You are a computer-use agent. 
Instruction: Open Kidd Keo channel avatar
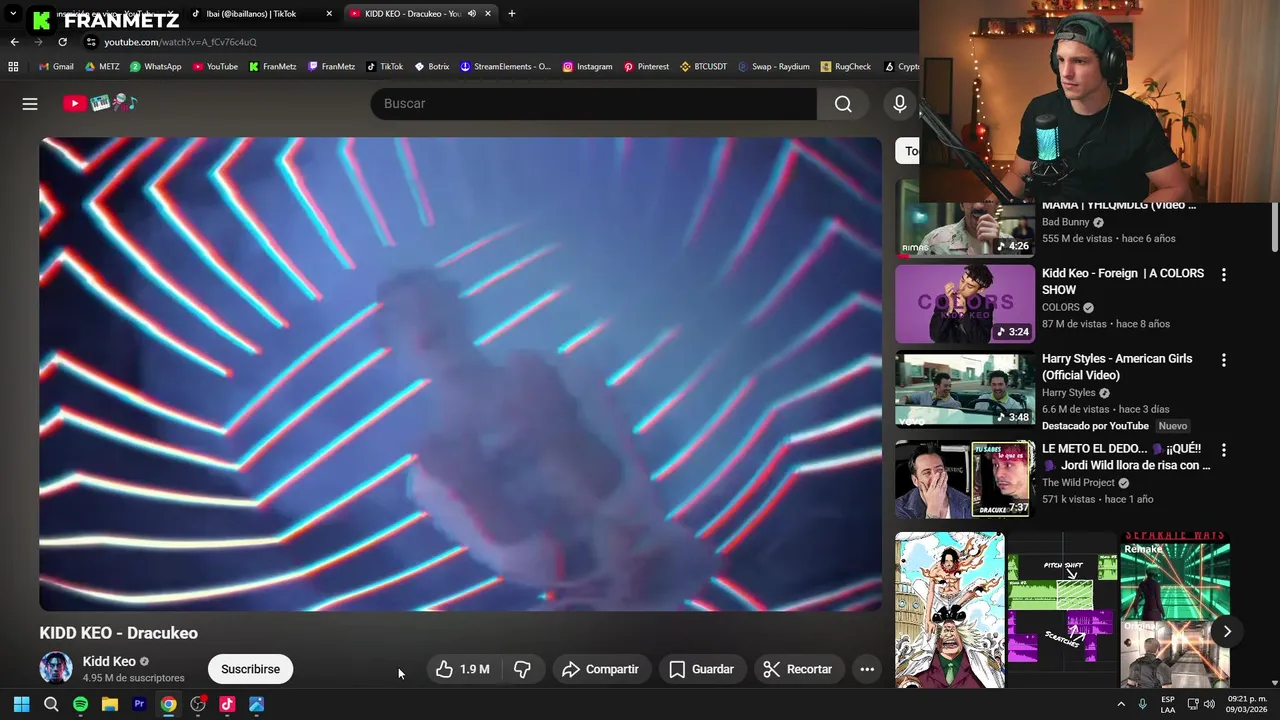click(x=56, y=668)
